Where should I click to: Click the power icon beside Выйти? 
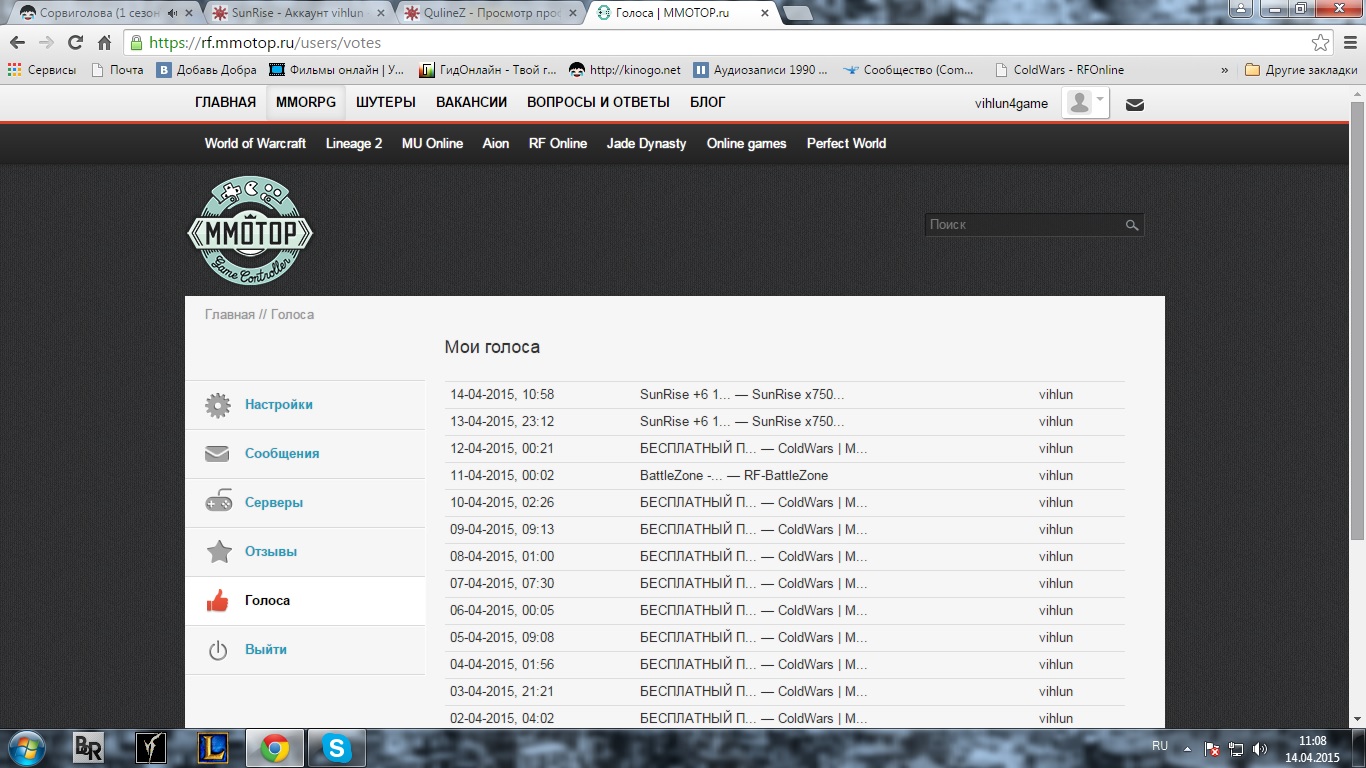click(217, 650)
